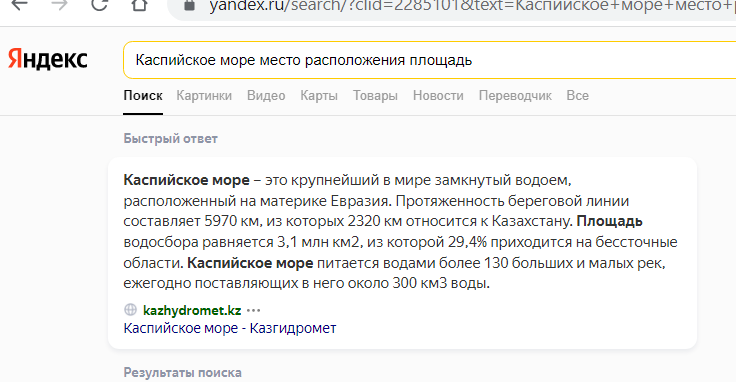The width and height of the screenshot is (736, 382).
Task: Click the padlock site security icon
Action: coord(190,5)
